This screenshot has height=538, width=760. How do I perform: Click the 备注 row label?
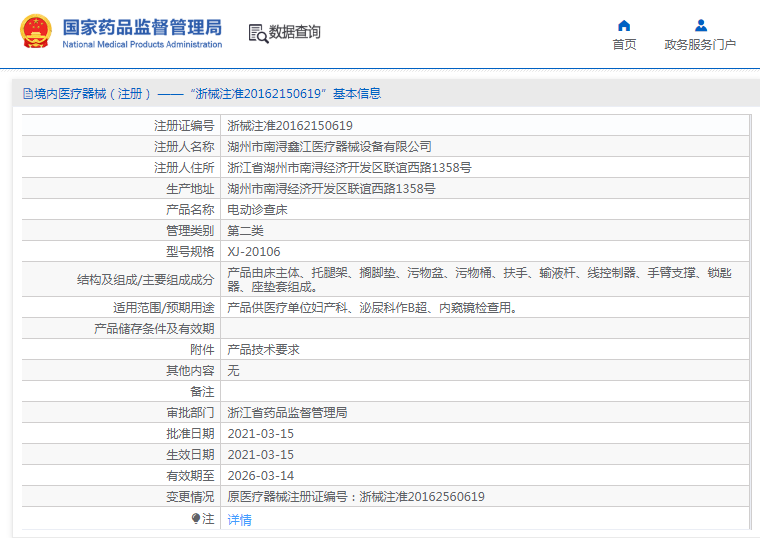point(202,392)
